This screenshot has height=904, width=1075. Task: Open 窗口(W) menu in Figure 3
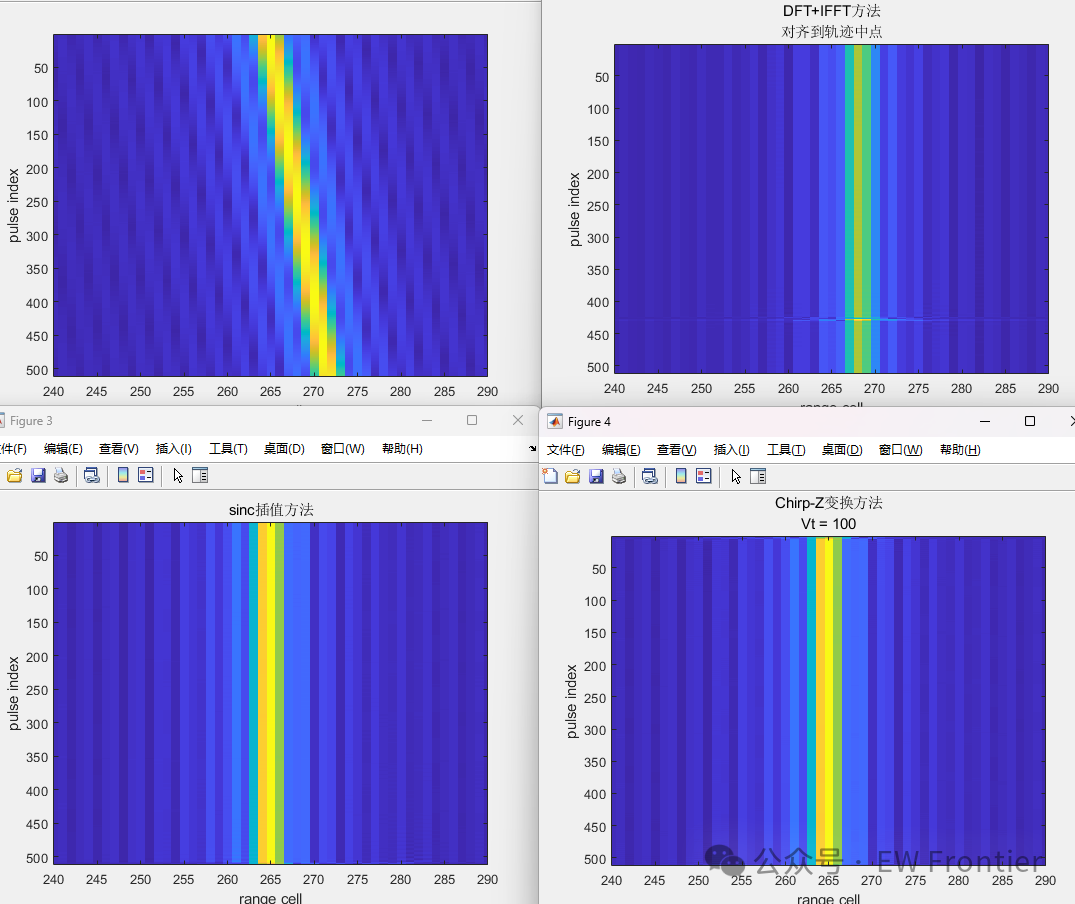pyautogui.click(x=343, y=449)
